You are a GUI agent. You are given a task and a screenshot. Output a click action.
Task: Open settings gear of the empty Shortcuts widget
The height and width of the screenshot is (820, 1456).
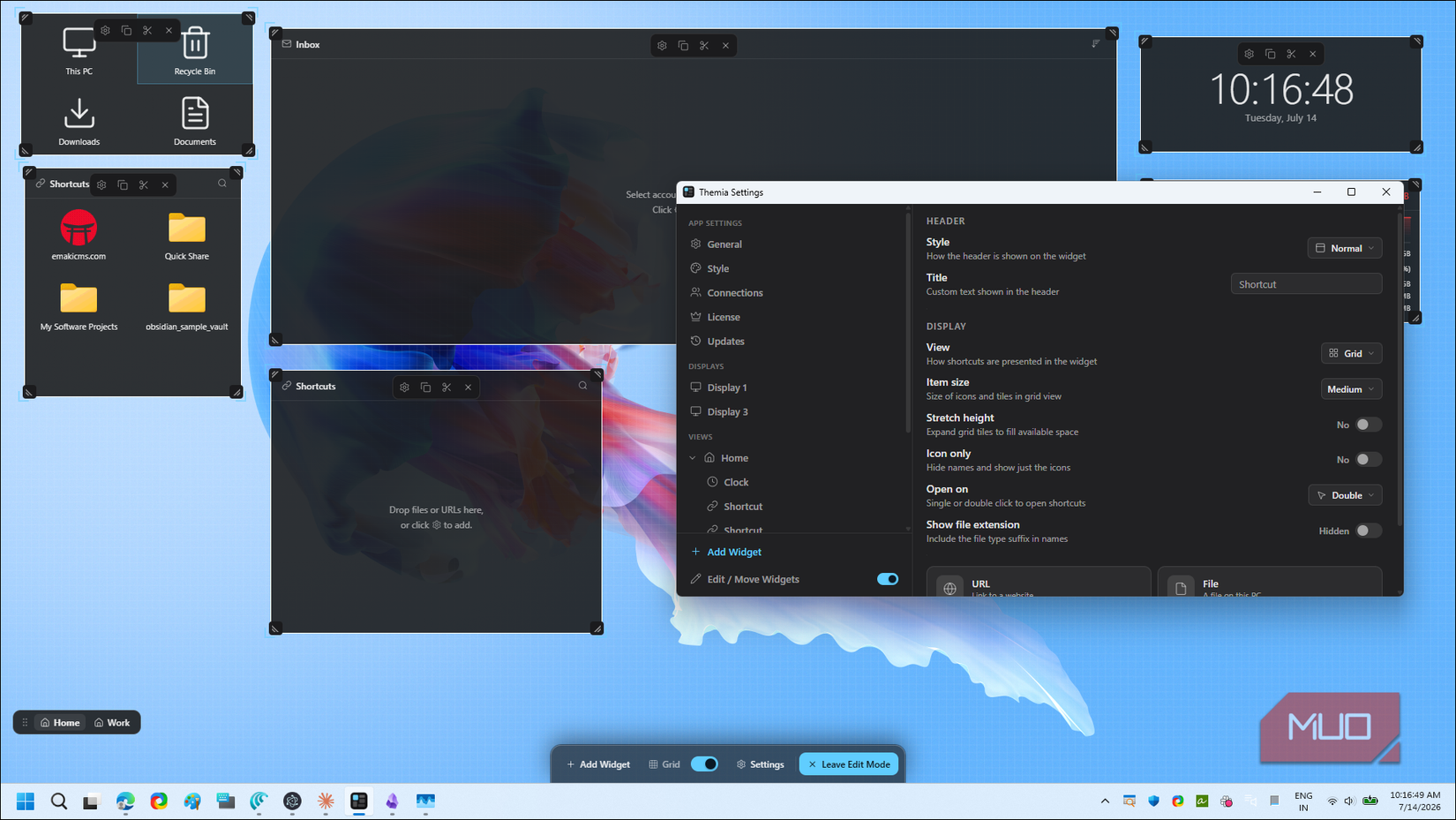pyautogui.click(x=404, y=387)
